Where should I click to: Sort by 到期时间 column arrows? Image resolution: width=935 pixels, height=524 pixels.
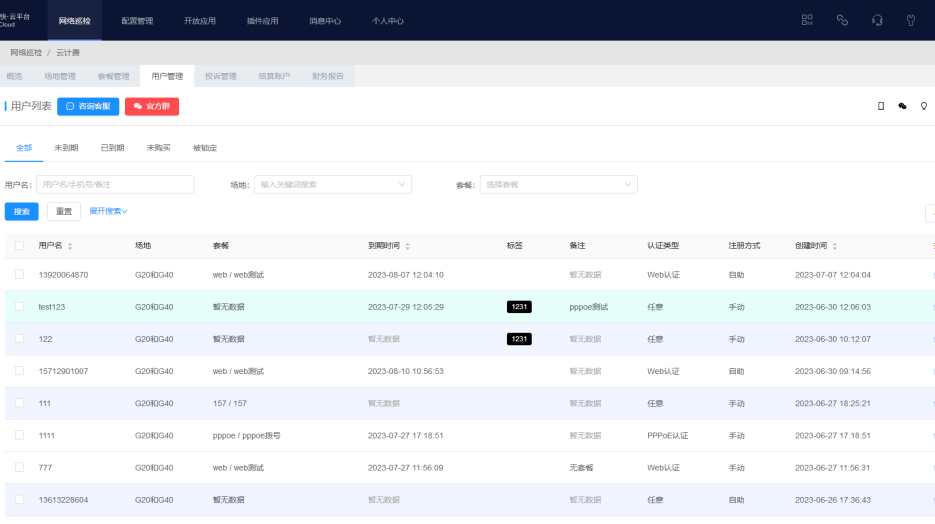pyautogui.click(x=408, y=246)
